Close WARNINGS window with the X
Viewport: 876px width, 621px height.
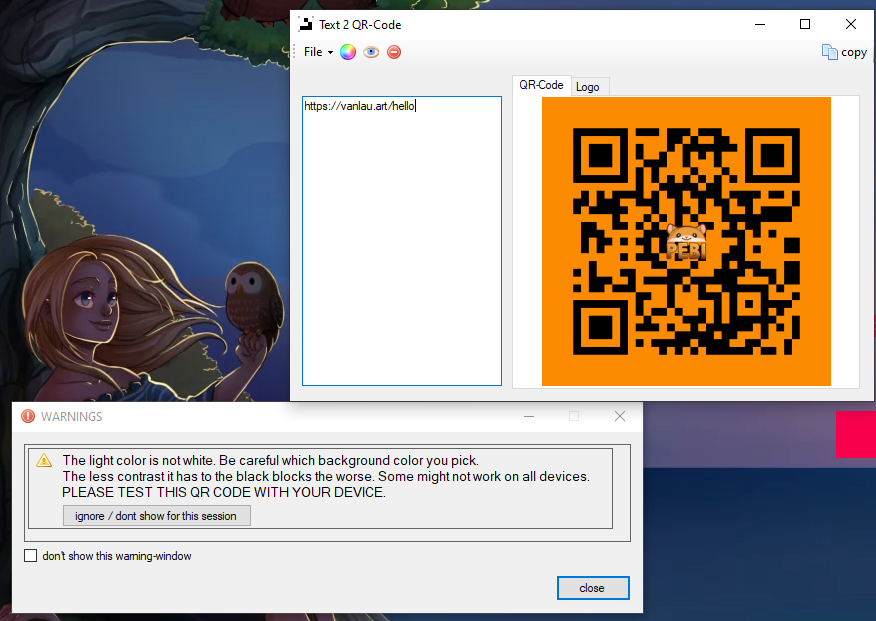(x=620, y=416)
